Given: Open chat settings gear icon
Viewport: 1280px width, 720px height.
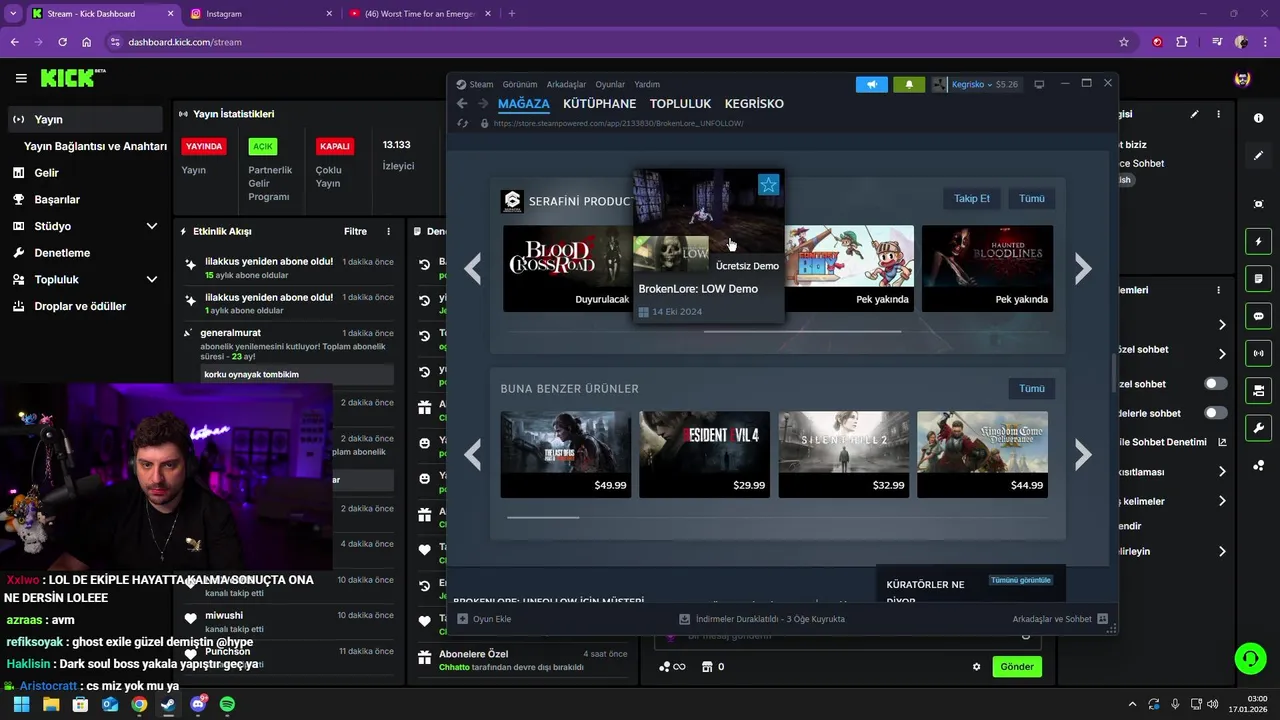Looking at the screenshot, I should (977, 667).
